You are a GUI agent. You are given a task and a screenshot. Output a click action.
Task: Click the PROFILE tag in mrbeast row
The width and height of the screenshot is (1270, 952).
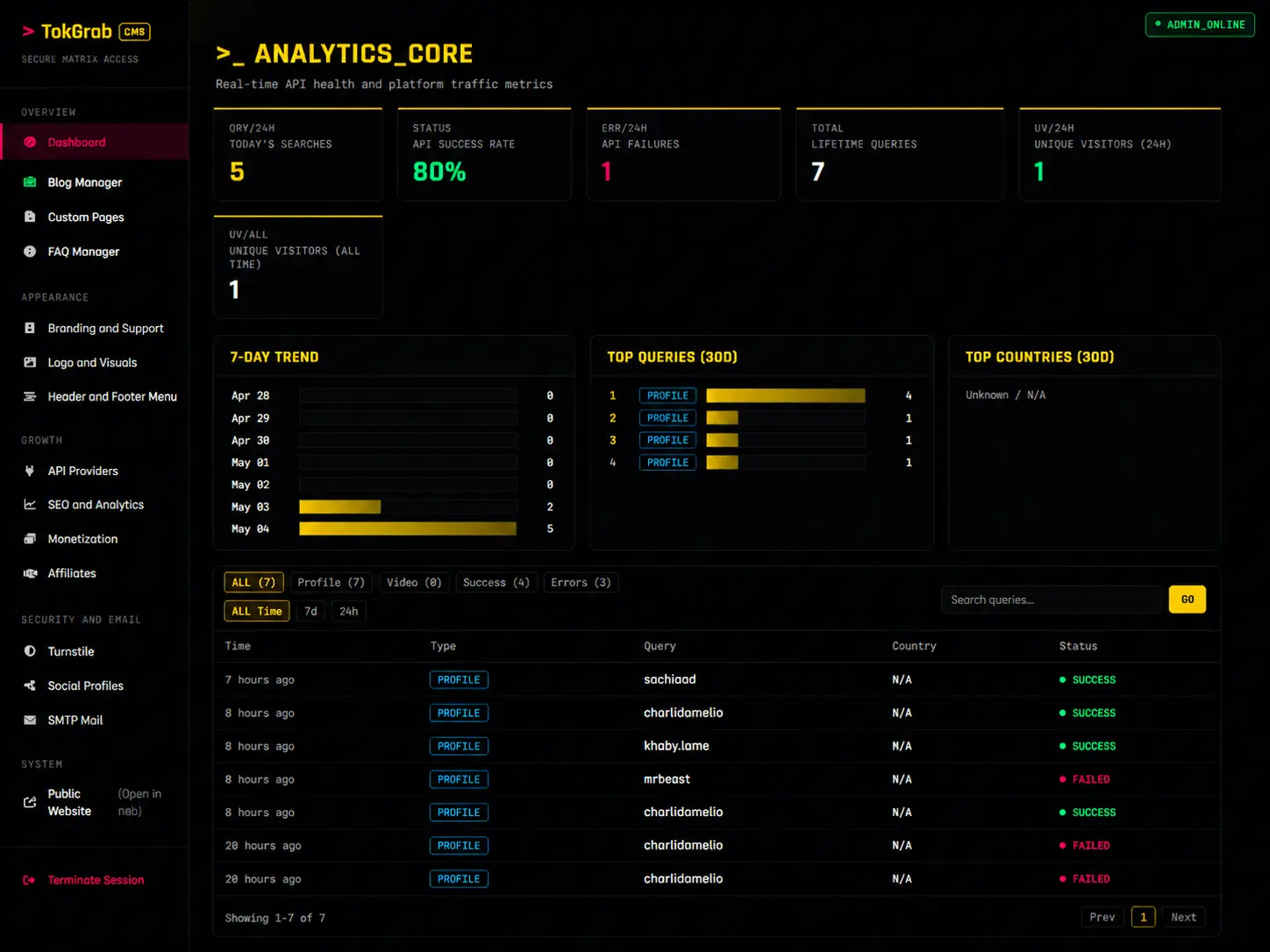click(x=459, y=779)
